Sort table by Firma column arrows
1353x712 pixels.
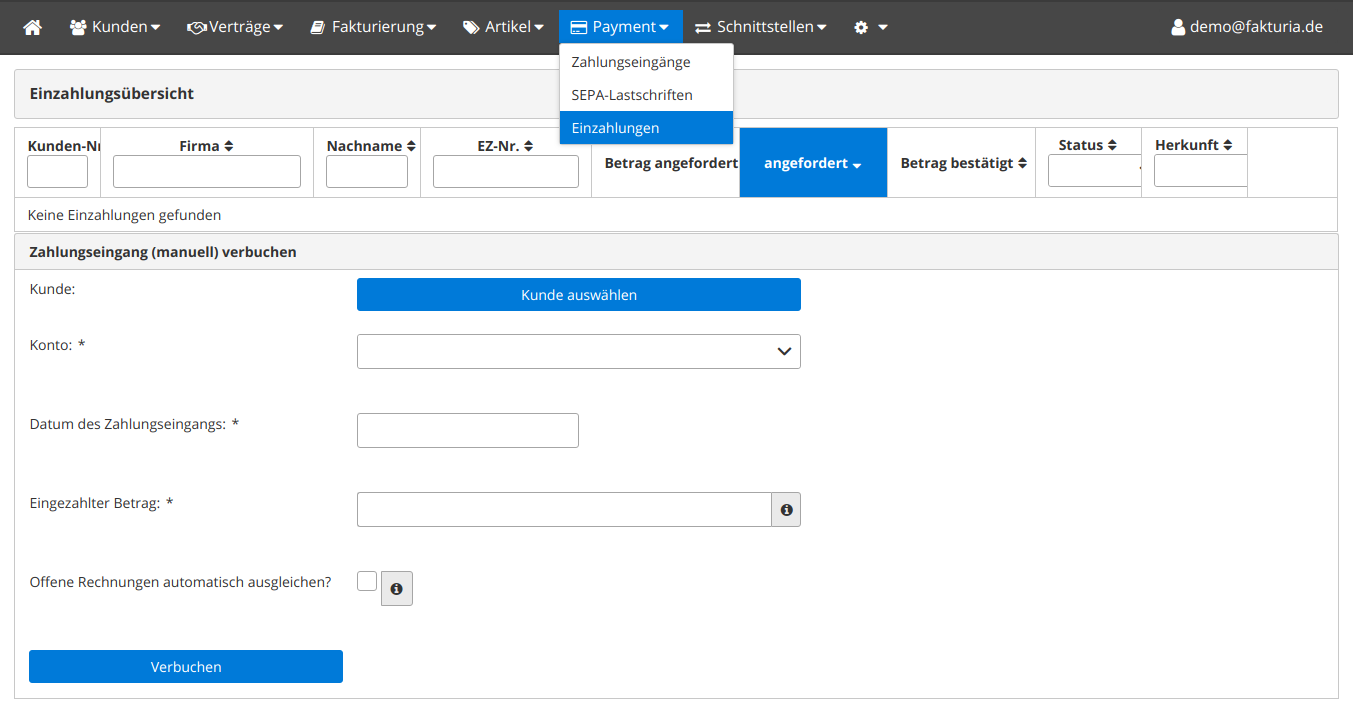[228, 146]
